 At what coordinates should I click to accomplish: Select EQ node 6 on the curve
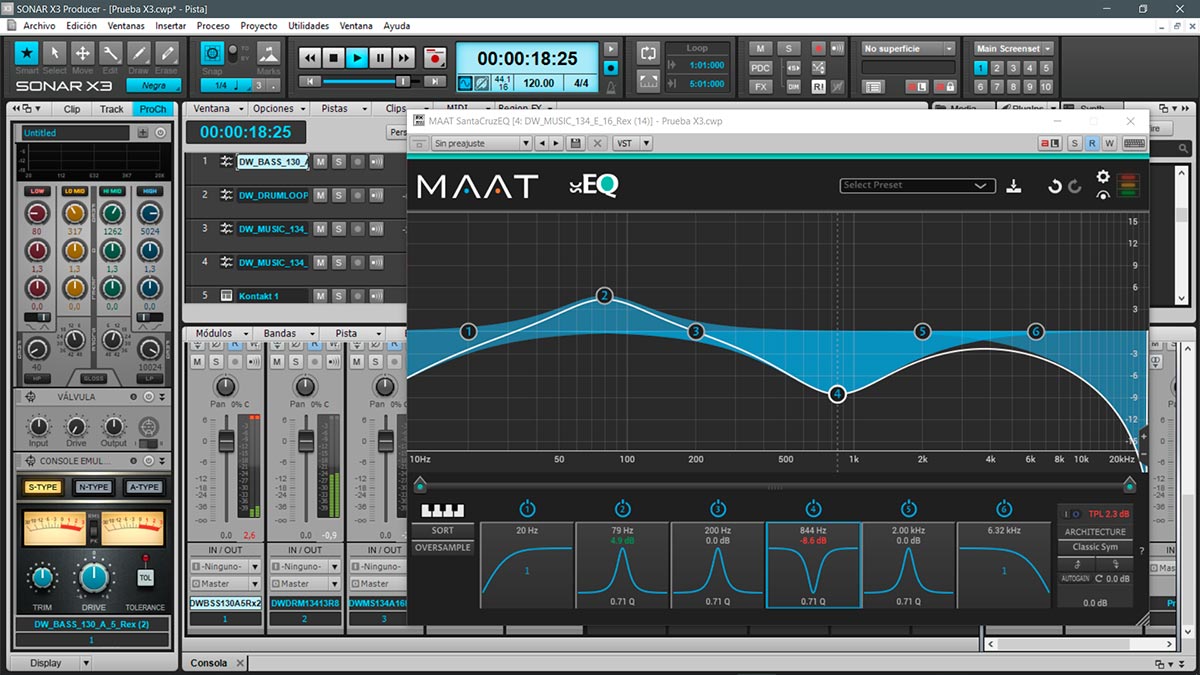pyautogui.click(x=1036, y=331)
